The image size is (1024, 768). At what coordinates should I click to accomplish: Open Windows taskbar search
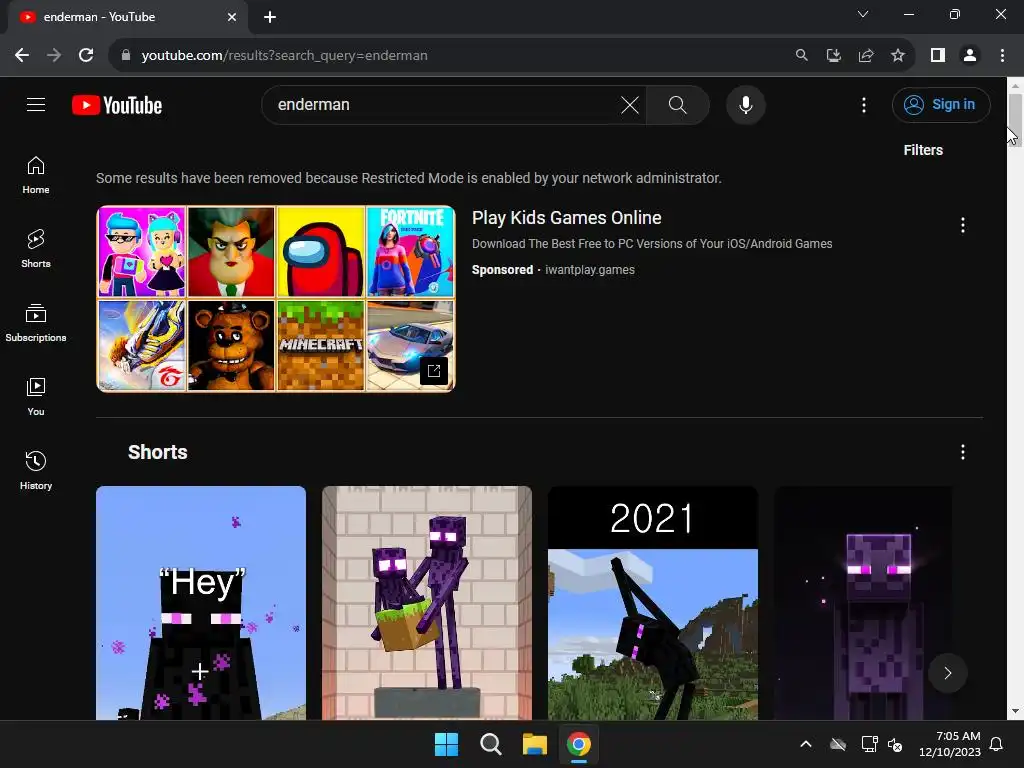coord(490,744)
